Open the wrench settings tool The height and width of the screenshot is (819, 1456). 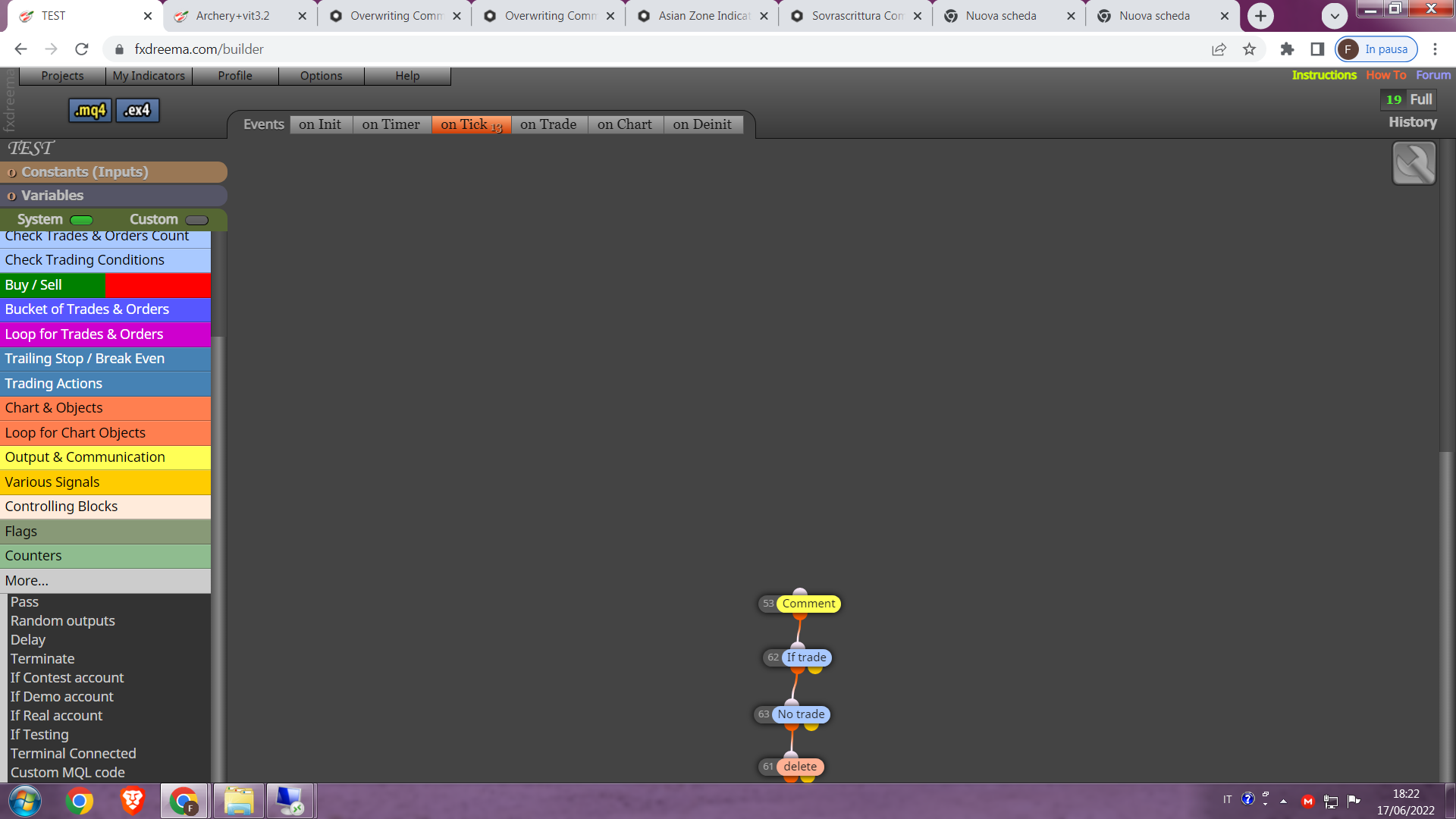[1414, 163]
